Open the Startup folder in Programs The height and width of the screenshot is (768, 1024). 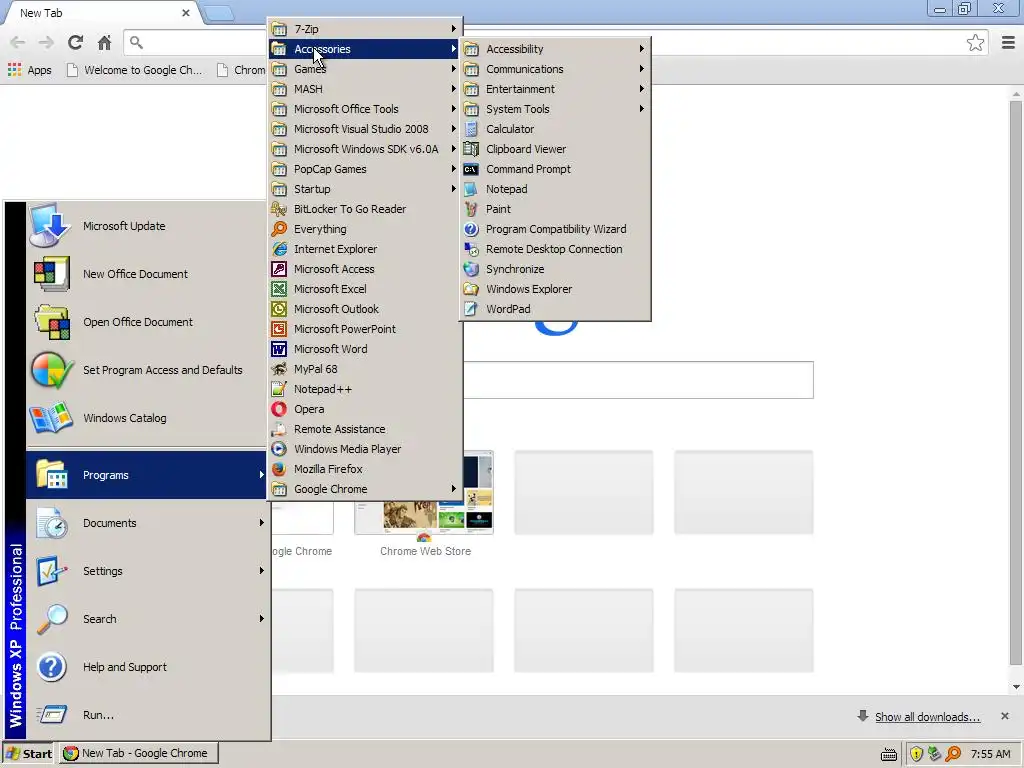pos(364,189)
